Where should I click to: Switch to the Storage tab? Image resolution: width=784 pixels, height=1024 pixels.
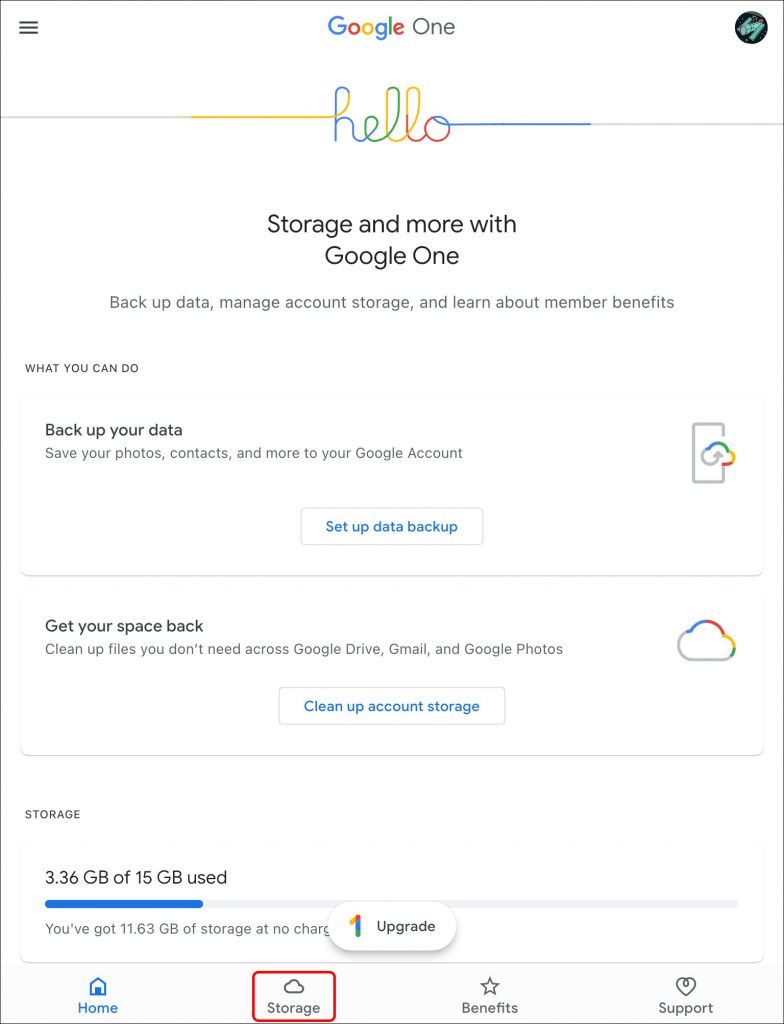click(293, 996)
